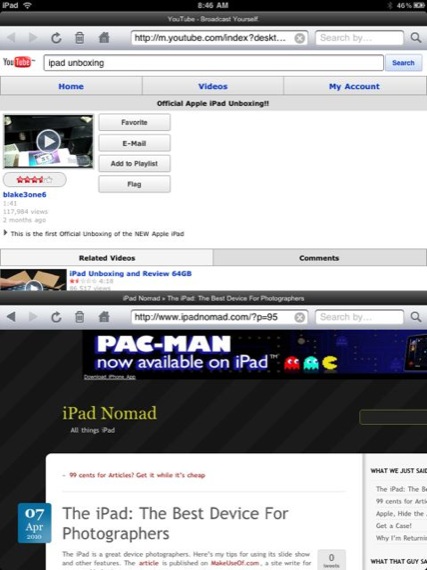Add video to Favorite
Viewport: 427px width, 570px height.
[x=134, y=123]
